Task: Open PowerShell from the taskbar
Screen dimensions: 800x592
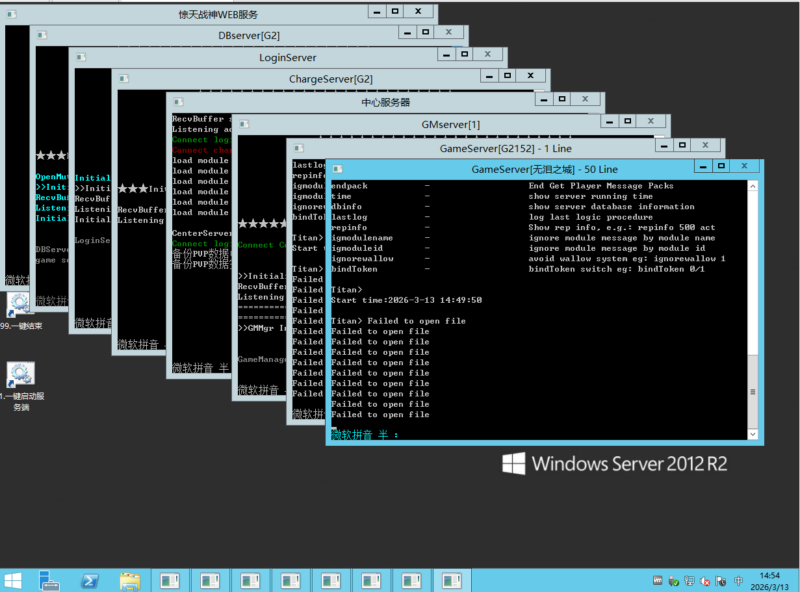Action: coord(89,580)
